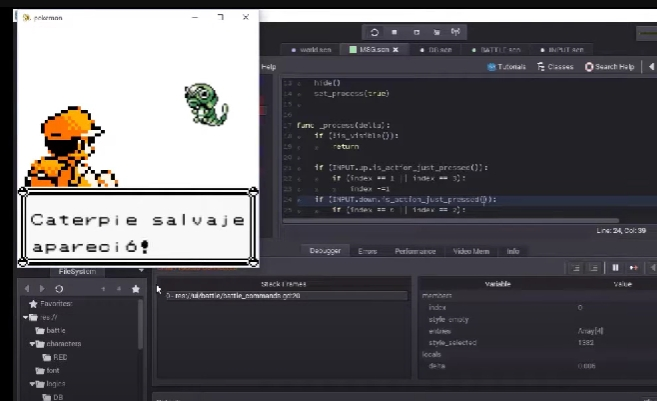The width and height of the screenshot is (657, 401).
Task: Collapse the characters folder in the FileSystem
Action: [x=34, y=343]
